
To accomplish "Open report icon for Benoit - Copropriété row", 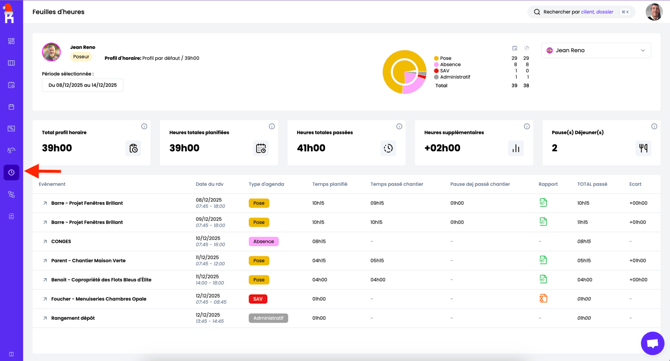I will (543, 279).
